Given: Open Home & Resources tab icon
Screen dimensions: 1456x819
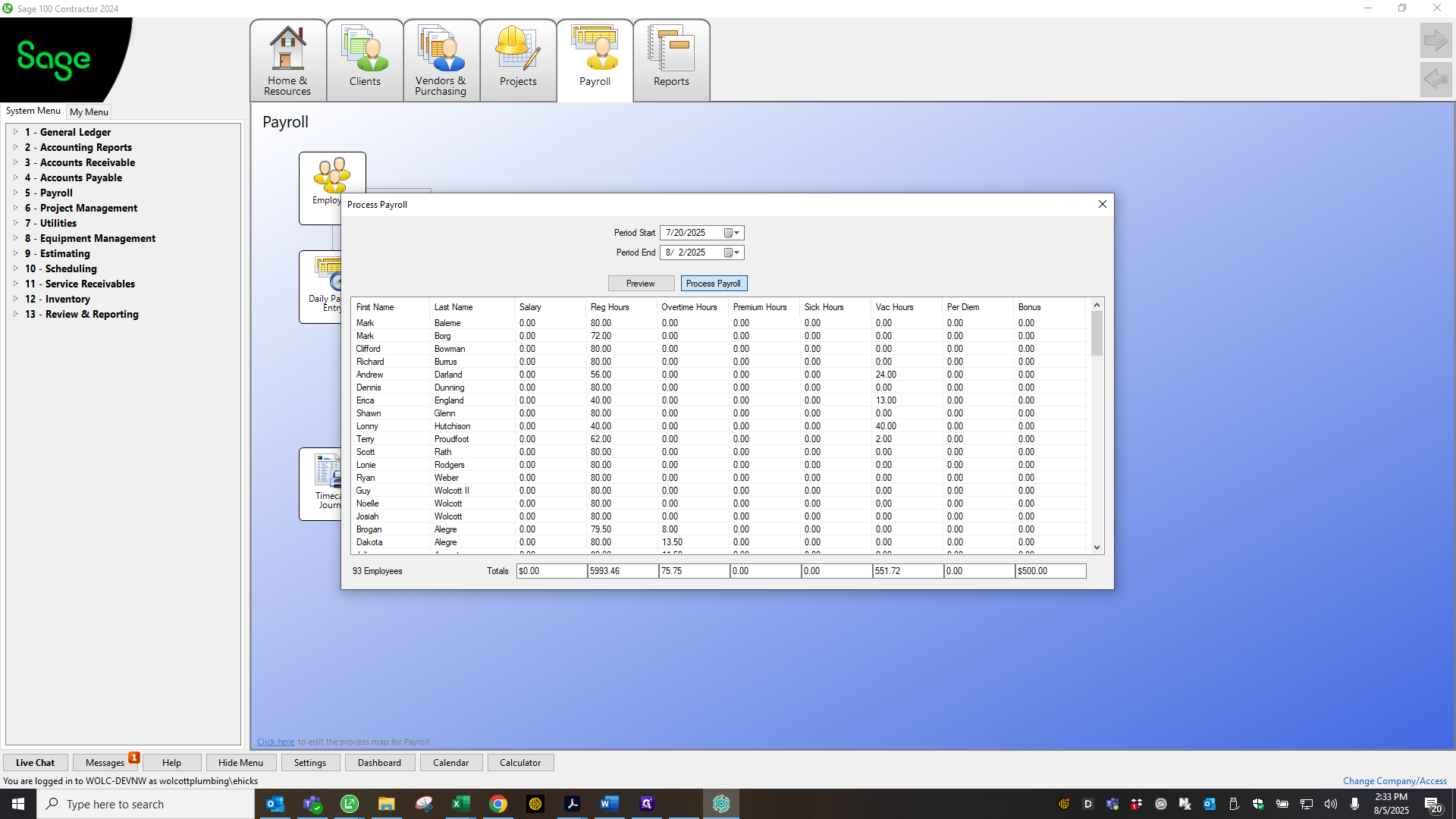Looking at the screenshot, I should [288, 61].
